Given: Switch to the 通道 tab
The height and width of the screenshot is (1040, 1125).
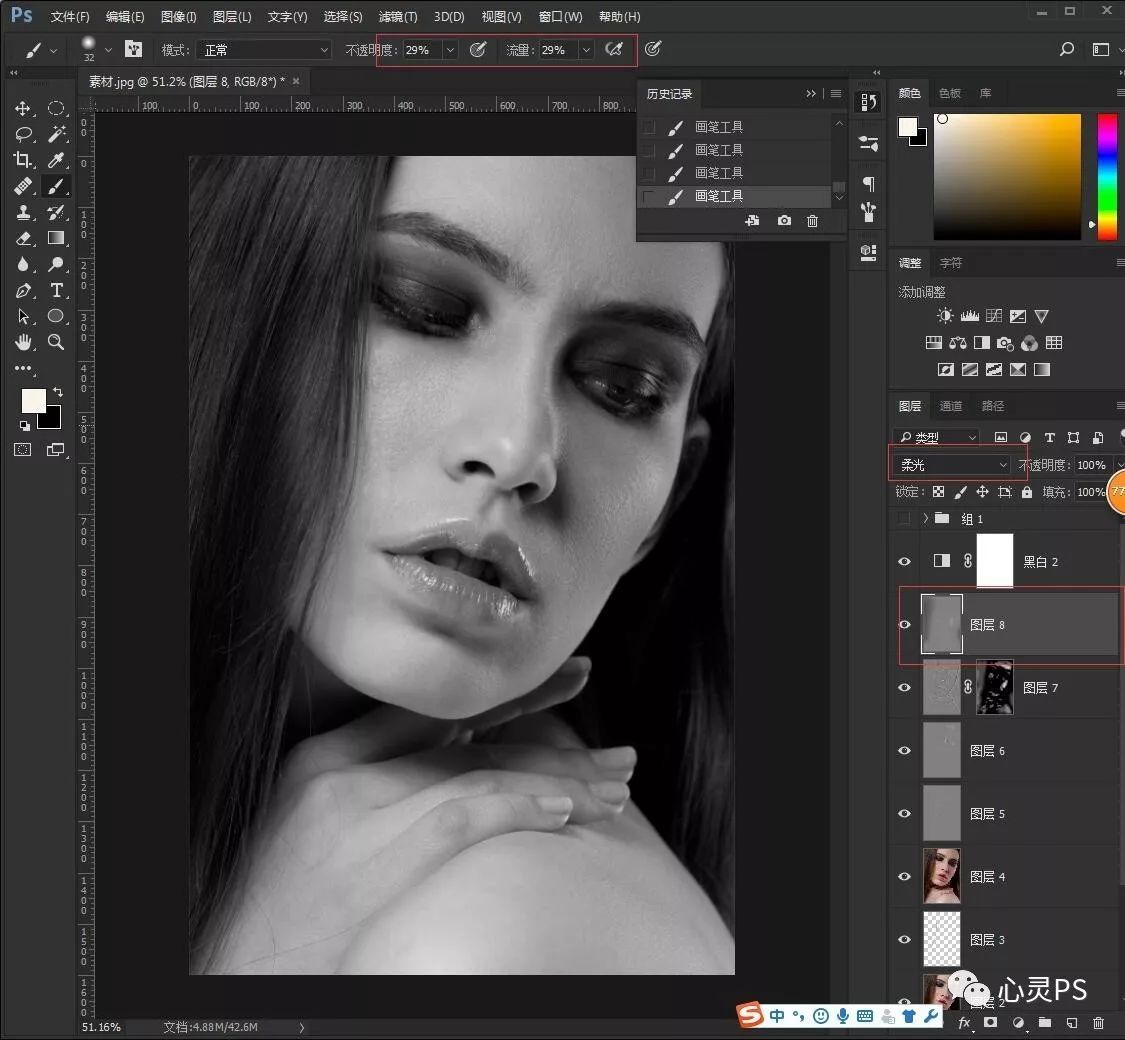Looking at the screenshot, I should 951,406.
